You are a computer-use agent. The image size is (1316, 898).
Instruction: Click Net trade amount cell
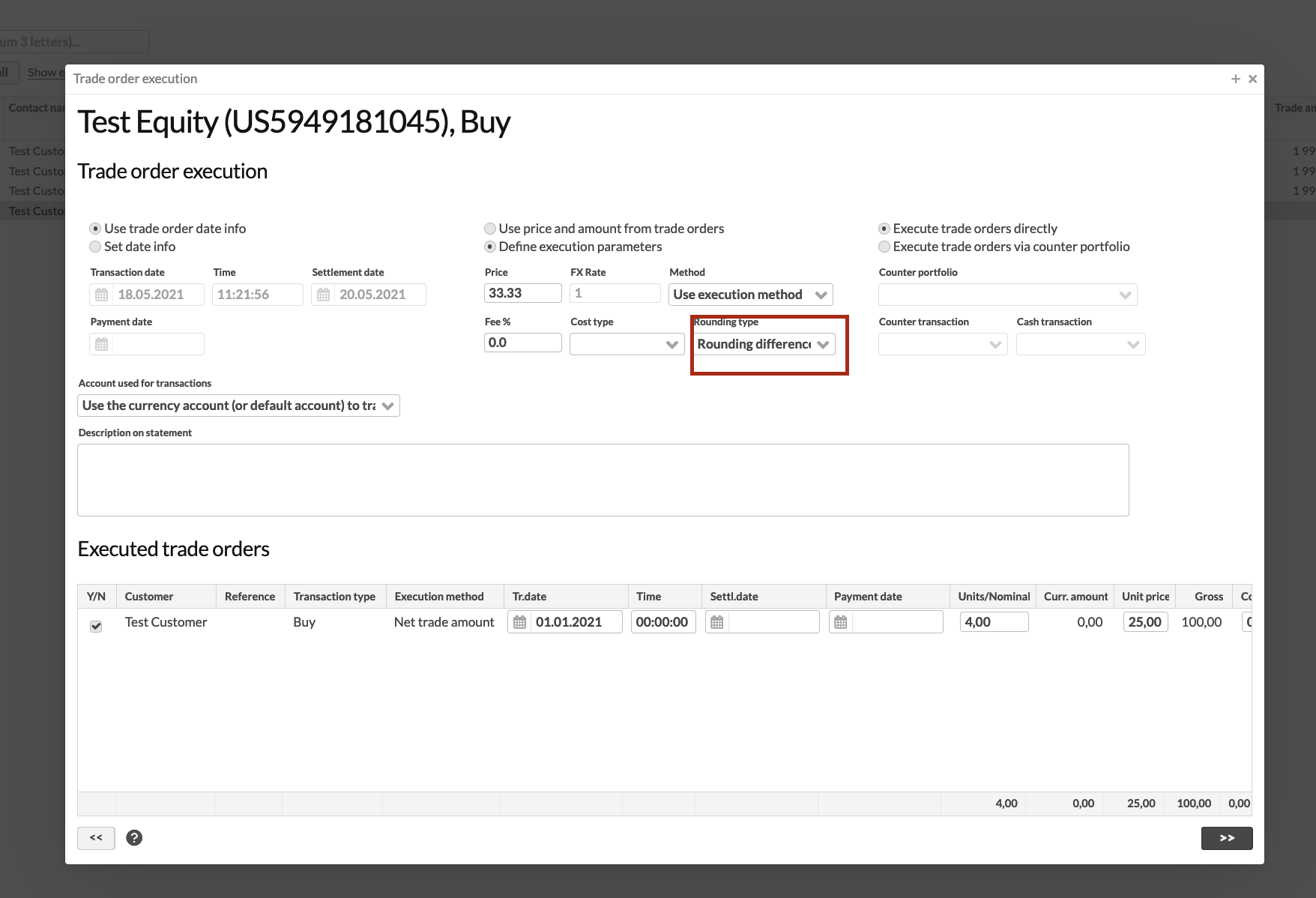coord(444,622)
